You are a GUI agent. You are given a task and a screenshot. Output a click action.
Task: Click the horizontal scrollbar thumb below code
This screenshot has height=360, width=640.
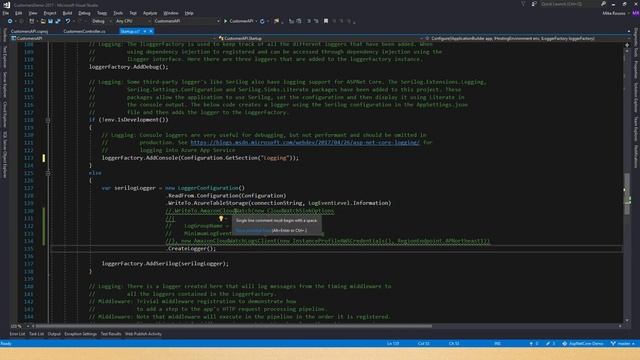point(233,326)
